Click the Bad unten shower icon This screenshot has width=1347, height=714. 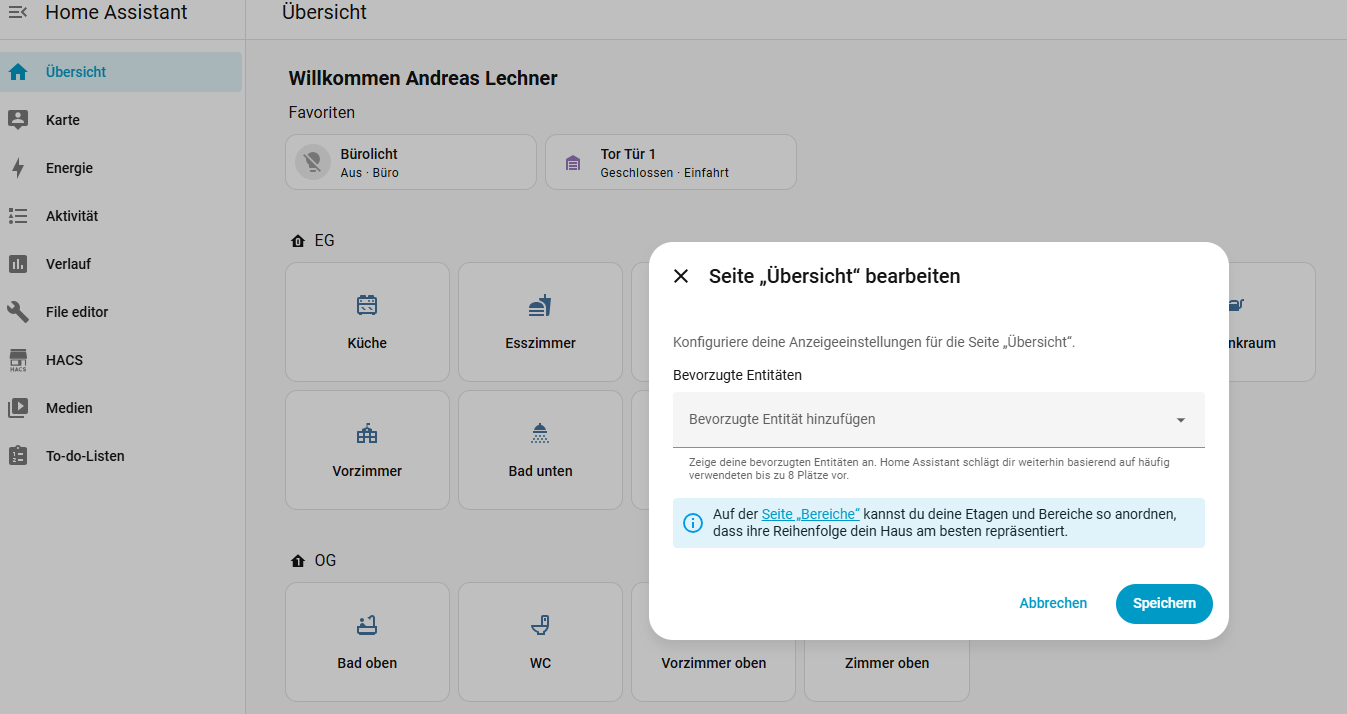click(x=540, y=433)
